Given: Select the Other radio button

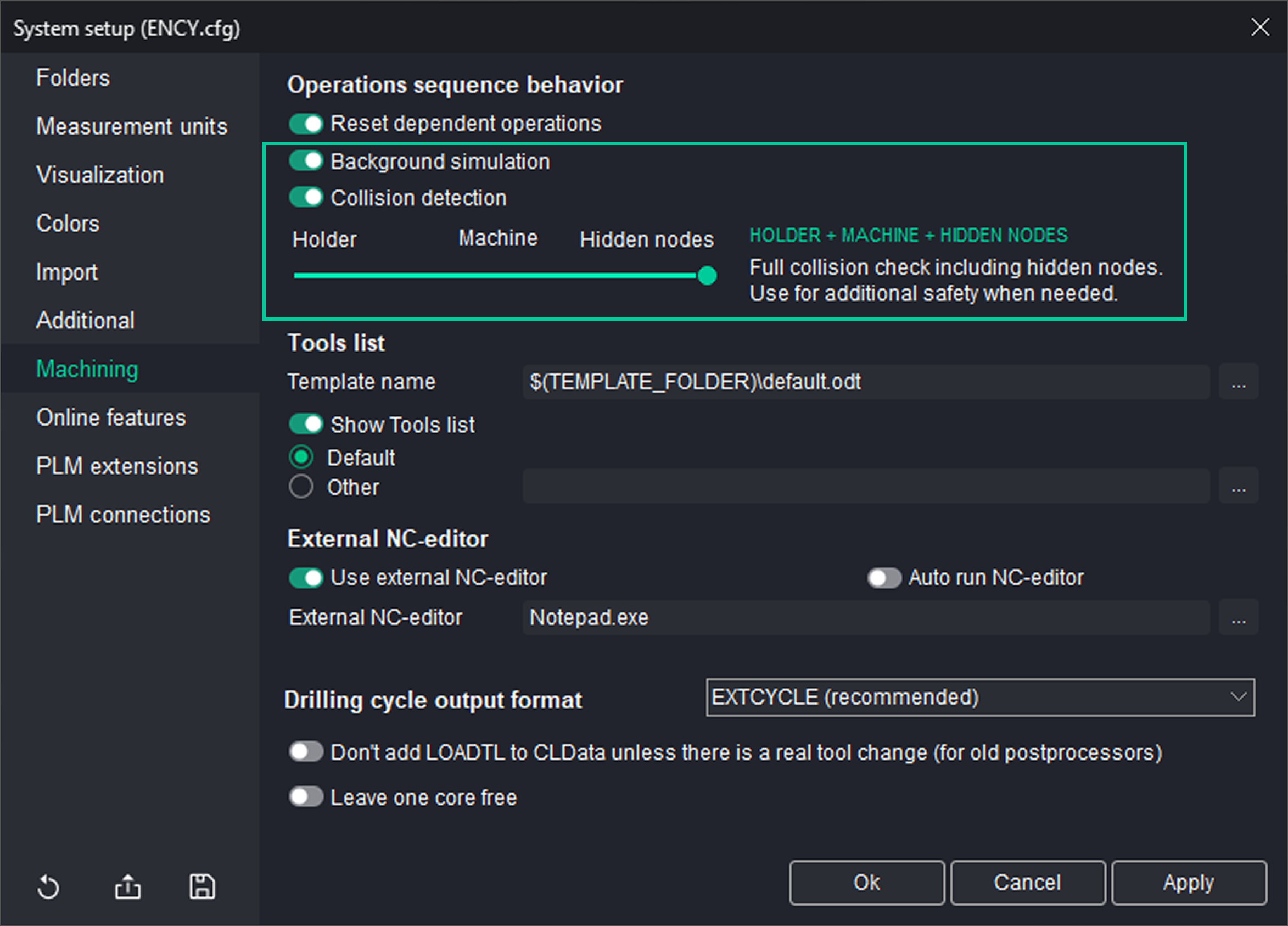Looking at the screenshot, I should (301, 487).
